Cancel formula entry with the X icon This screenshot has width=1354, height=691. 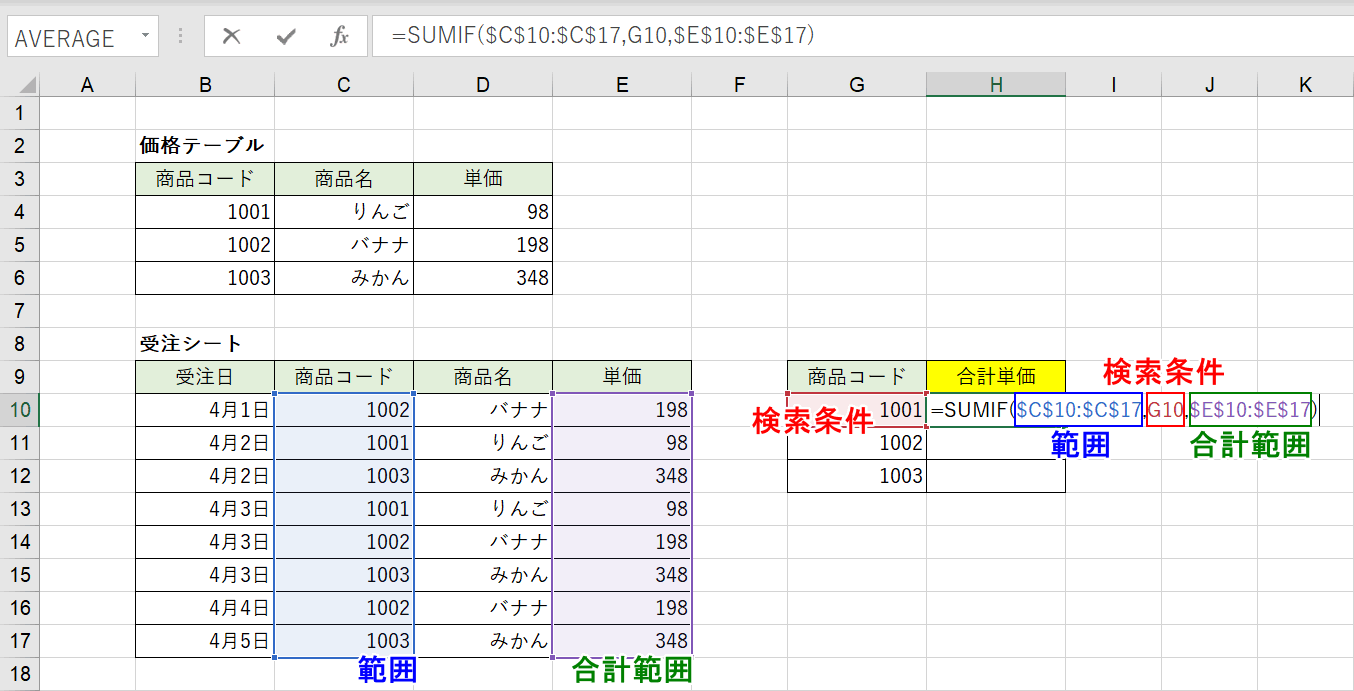231,37
